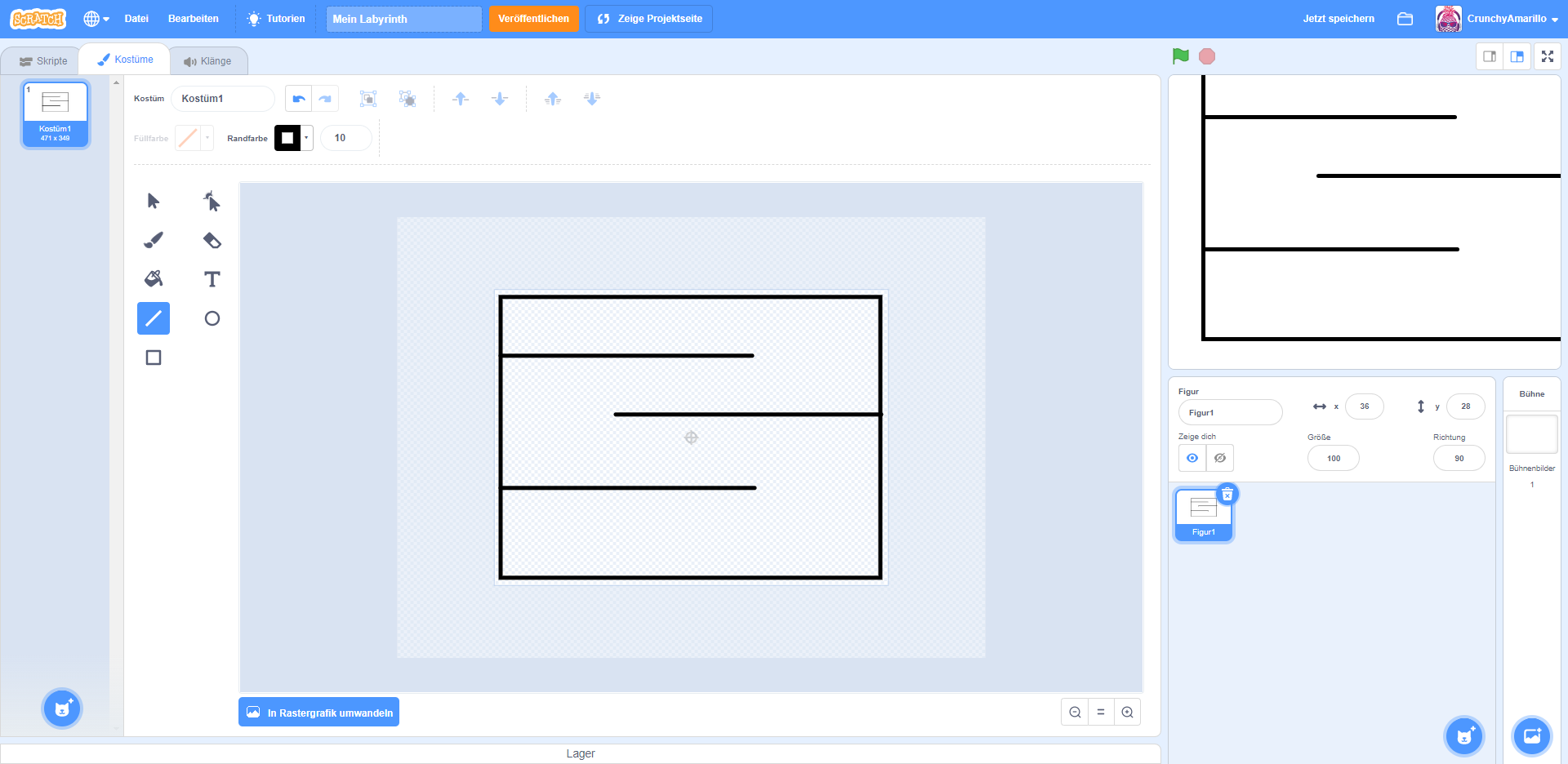Show the sprite with eye icon
Image resolution: width=1568 pixels, height=764 pixels.
coord(1192,458)
